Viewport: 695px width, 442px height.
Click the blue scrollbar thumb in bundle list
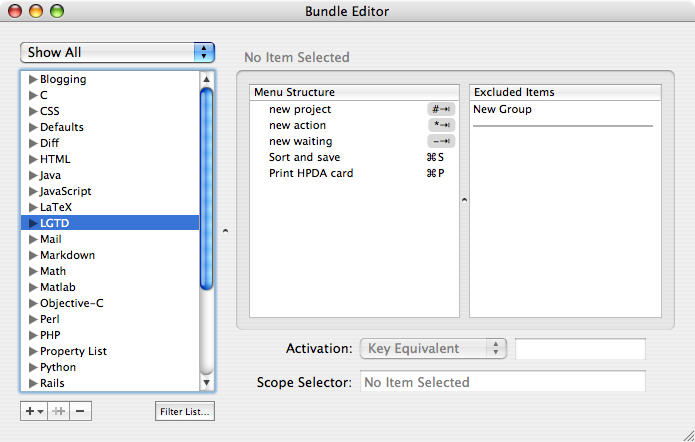point(206,188)
